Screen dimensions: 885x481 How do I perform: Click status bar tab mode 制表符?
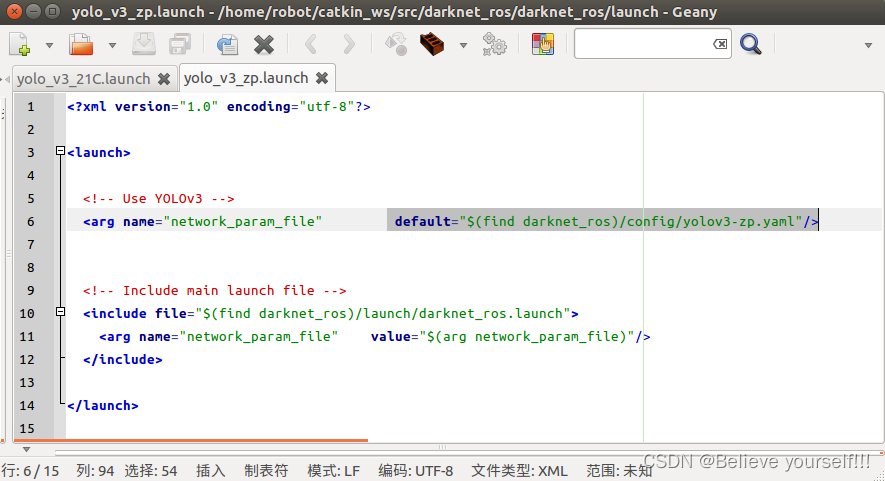point(266,471)
